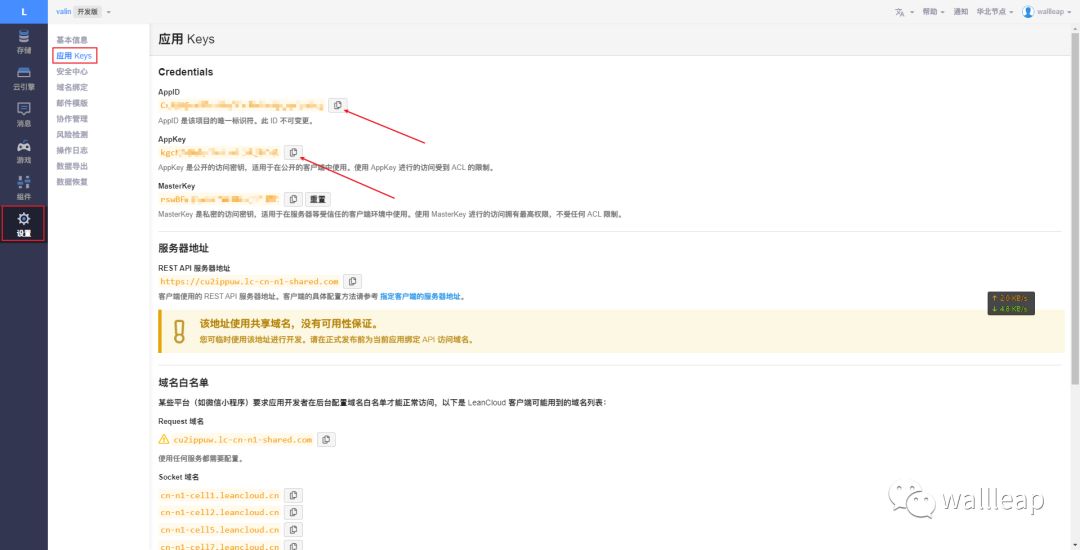The height and width of the screenshot is (550, 1080).
Task: Open the 邮件模版 email templates page
Action: 72,103
